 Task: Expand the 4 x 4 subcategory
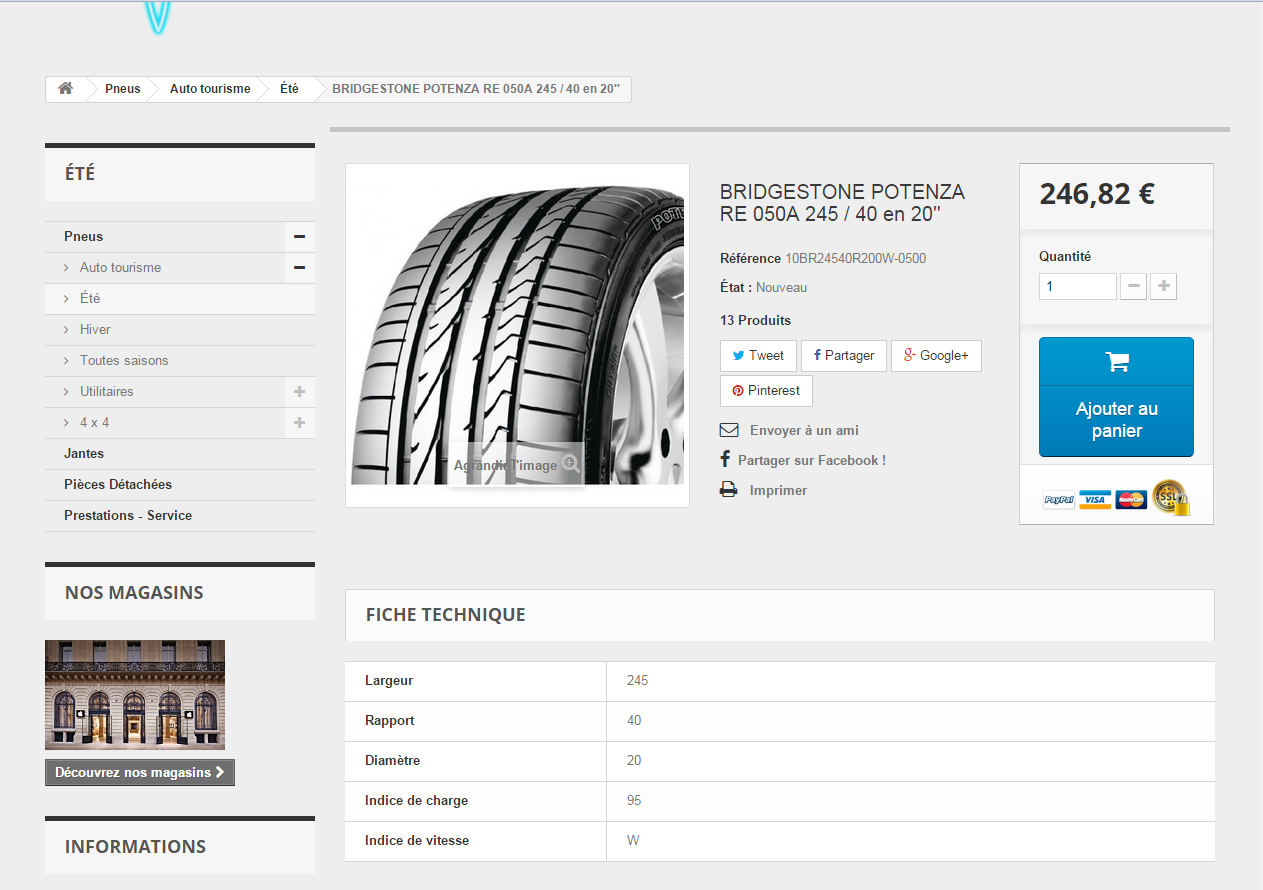[x=299, y=423]
